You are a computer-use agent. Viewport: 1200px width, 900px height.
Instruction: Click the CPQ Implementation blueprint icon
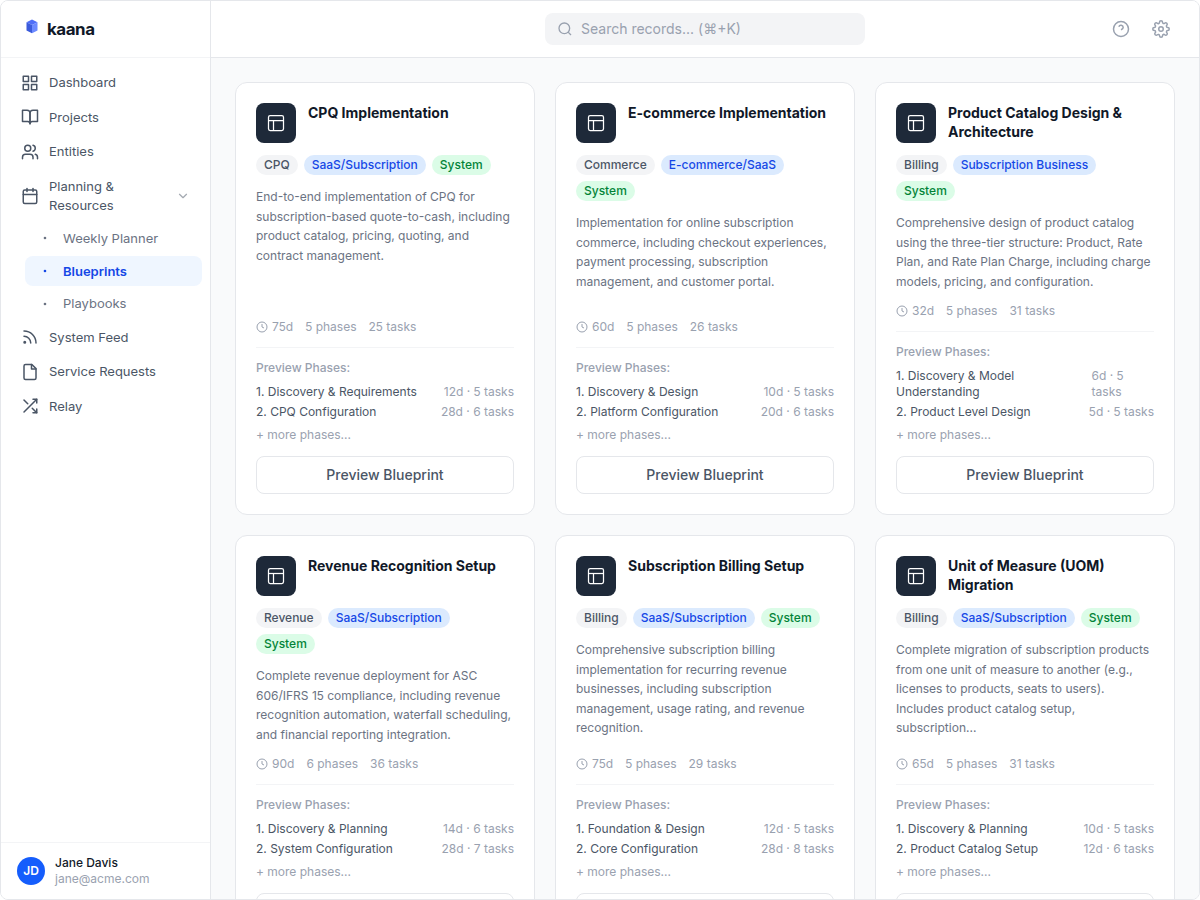(276, 123)
